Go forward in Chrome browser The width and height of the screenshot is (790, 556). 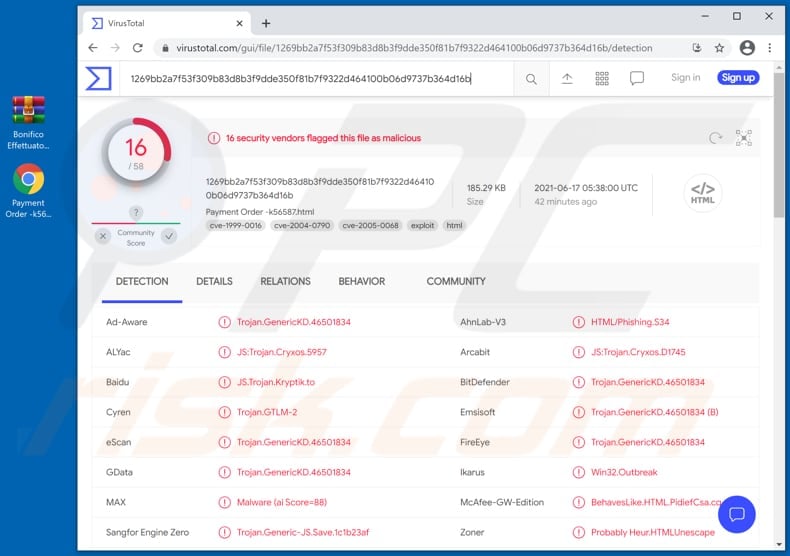click(115, 48)
